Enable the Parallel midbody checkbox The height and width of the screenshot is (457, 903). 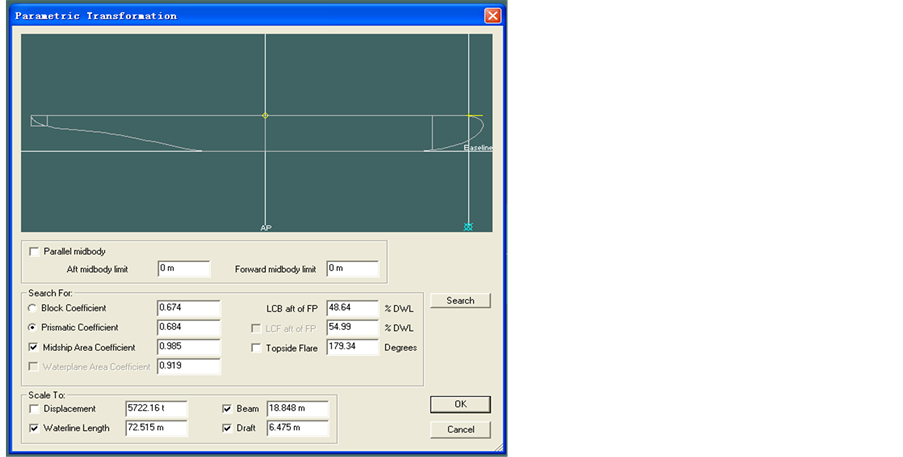coord(35,251)
